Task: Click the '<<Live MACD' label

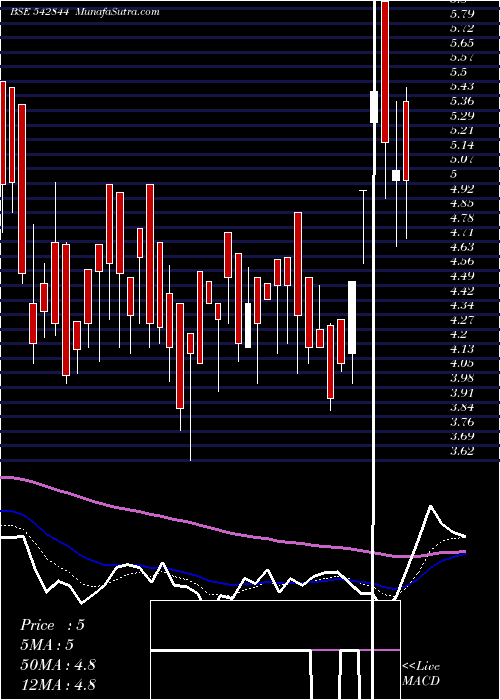Action: pyautogui.click(x=421, y=674)
